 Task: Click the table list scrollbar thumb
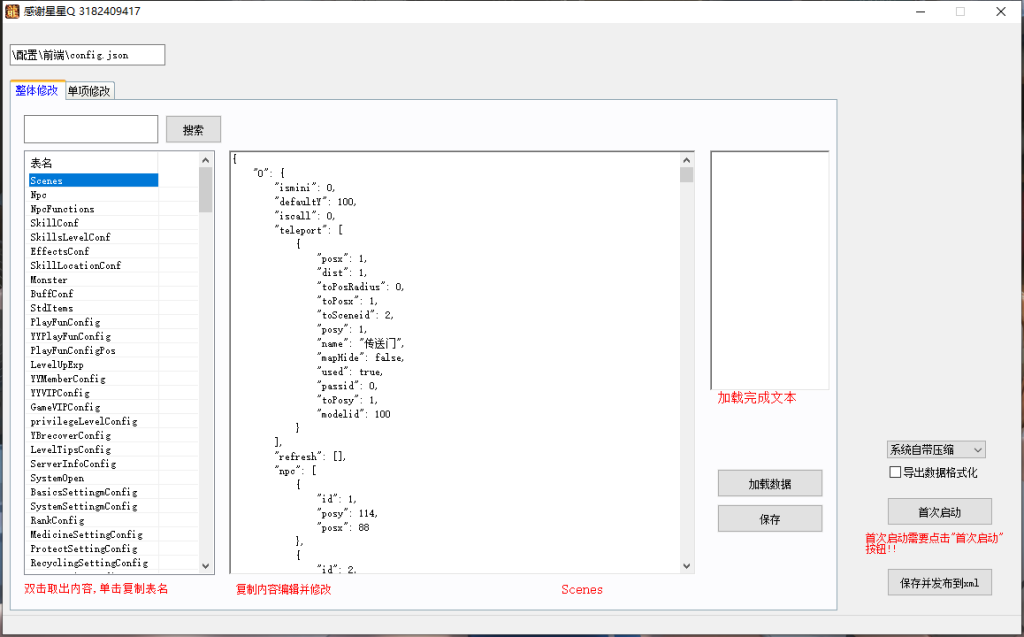pos(206,188)
